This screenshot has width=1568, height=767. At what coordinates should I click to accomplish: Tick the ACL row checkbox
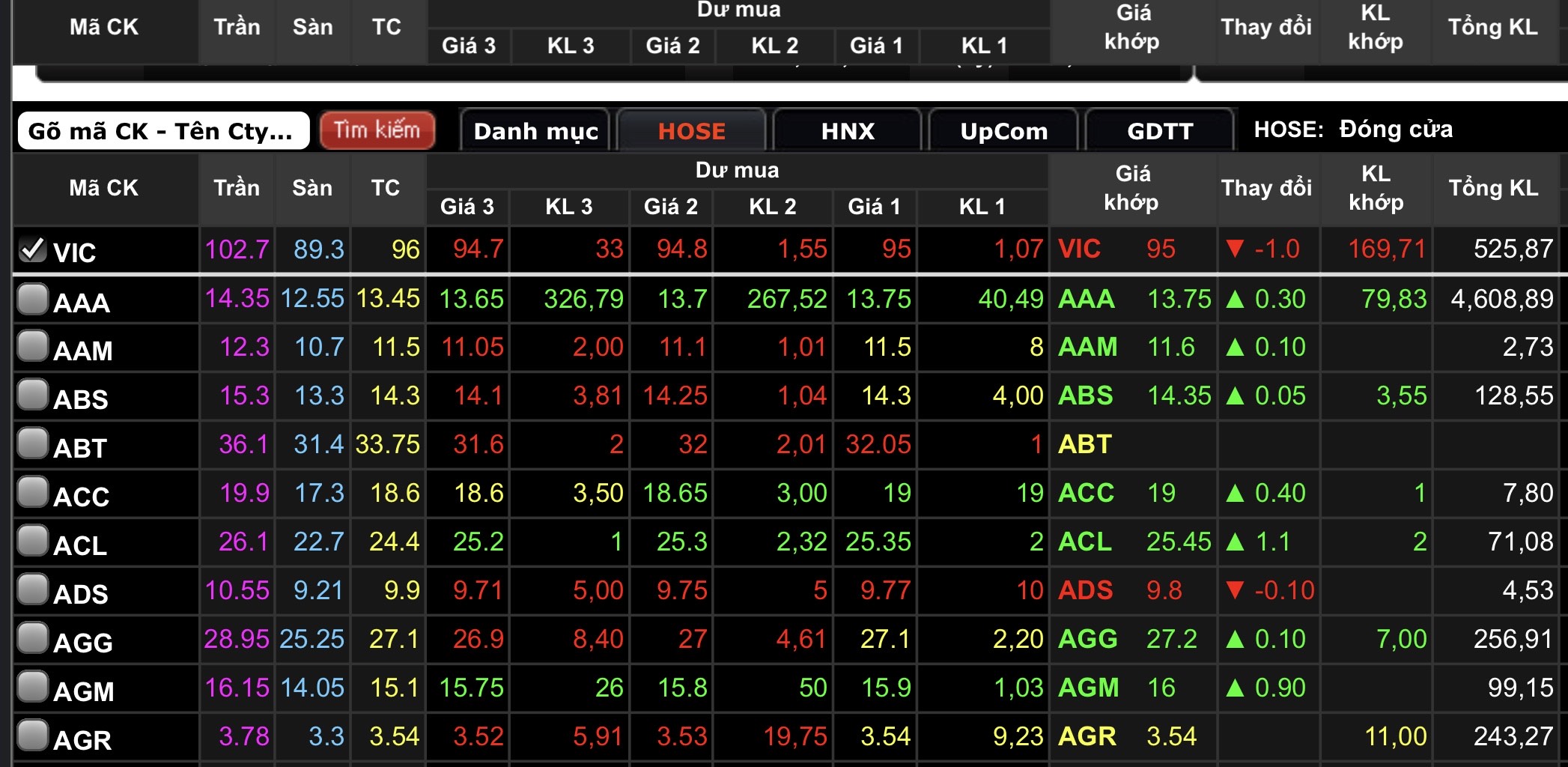tap(33, 541)
